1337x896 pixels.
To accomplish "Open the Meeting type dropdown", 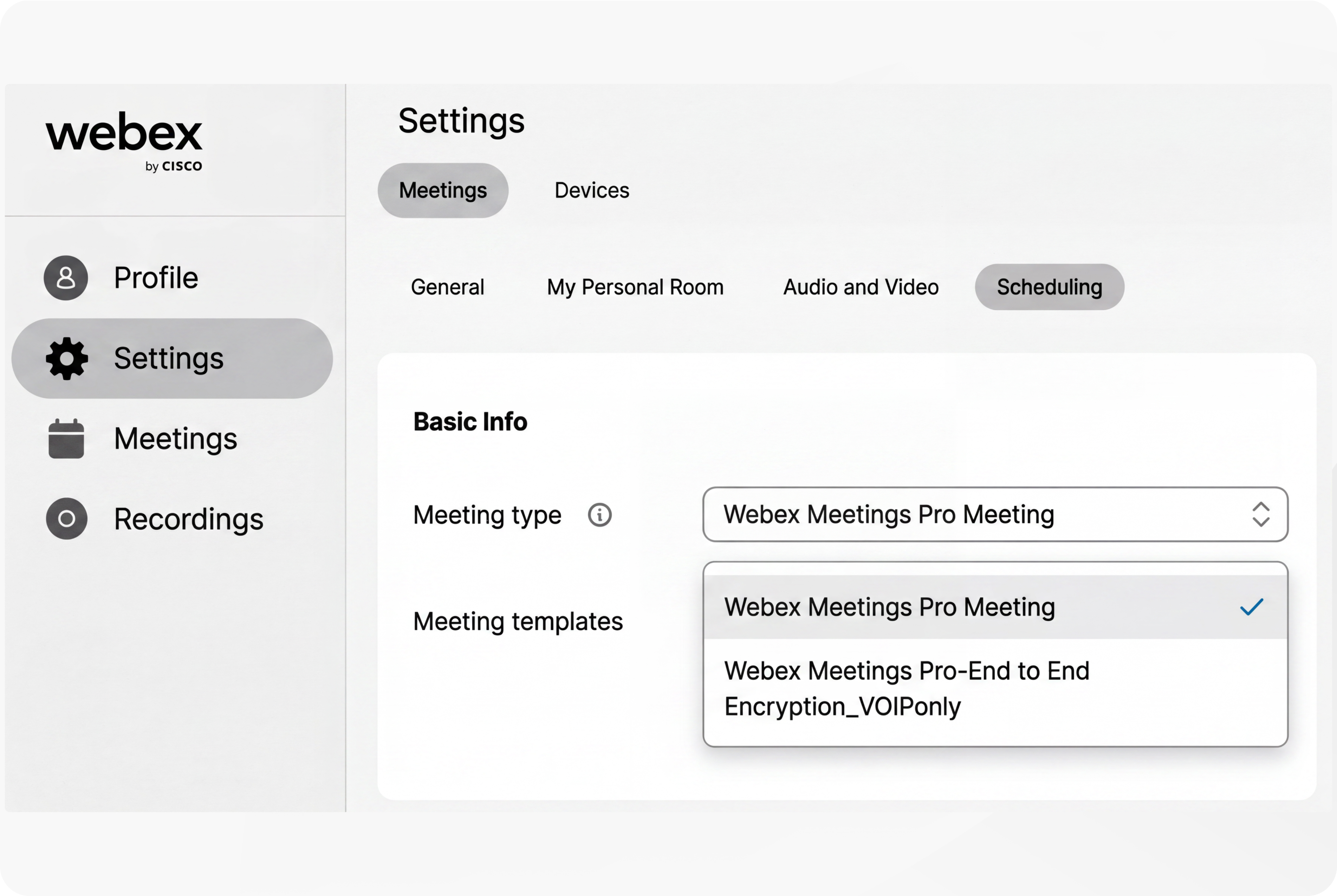I will [x=995, y=514].
